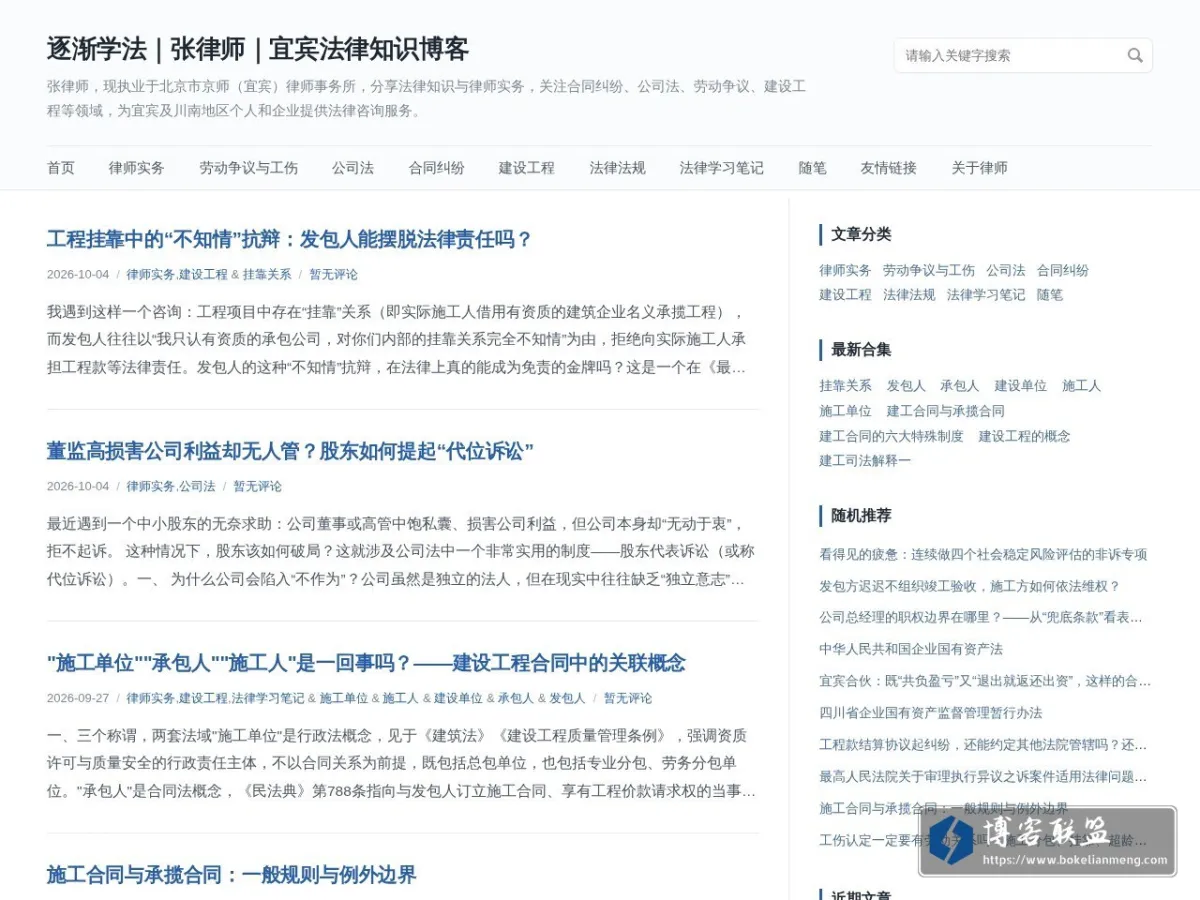1200x900 pixels.
Task: Click the 文章分类 sidebar heading
Action: tap(861, 234)
